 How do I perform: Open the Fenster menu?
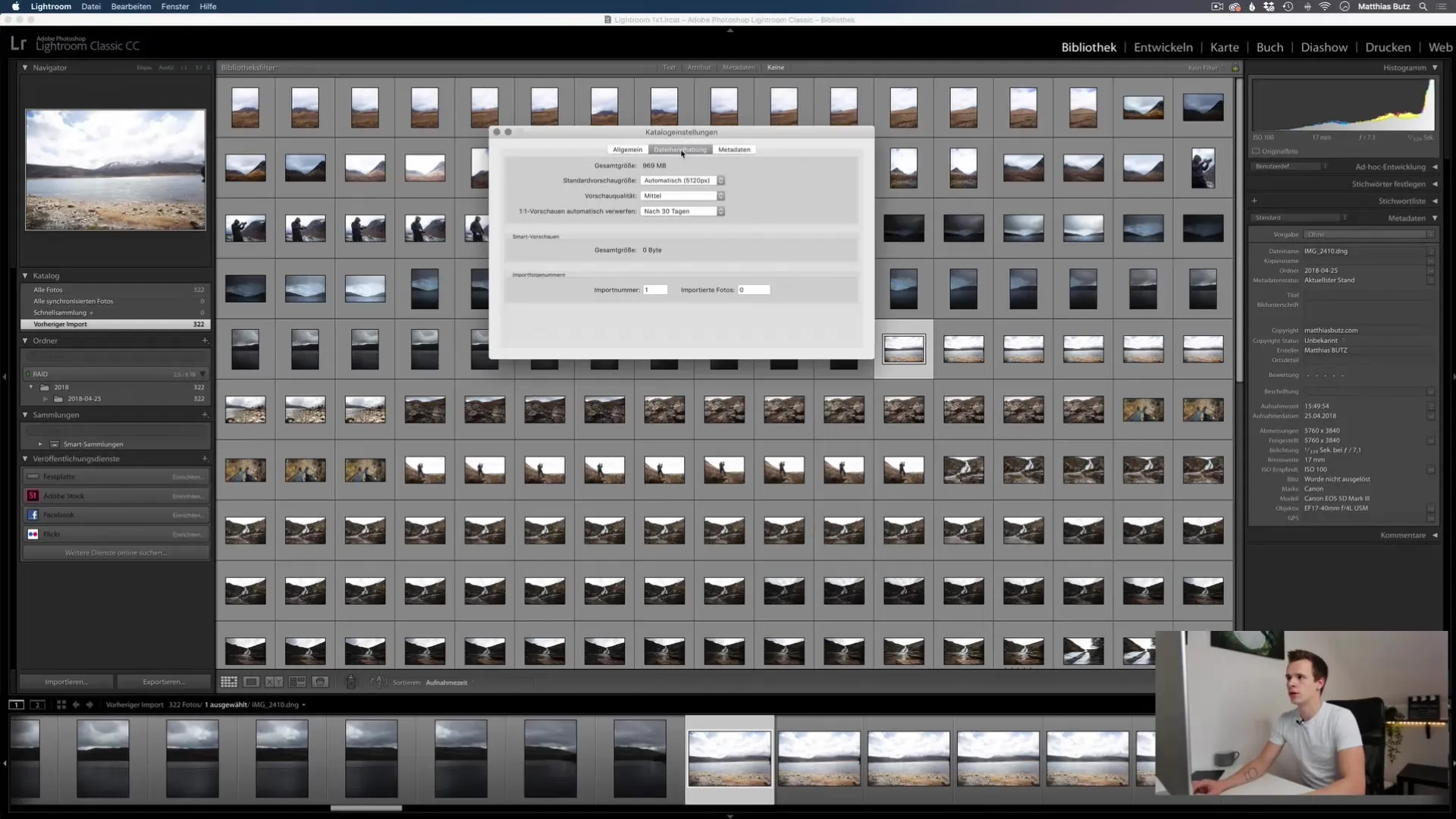click(175, 6)
